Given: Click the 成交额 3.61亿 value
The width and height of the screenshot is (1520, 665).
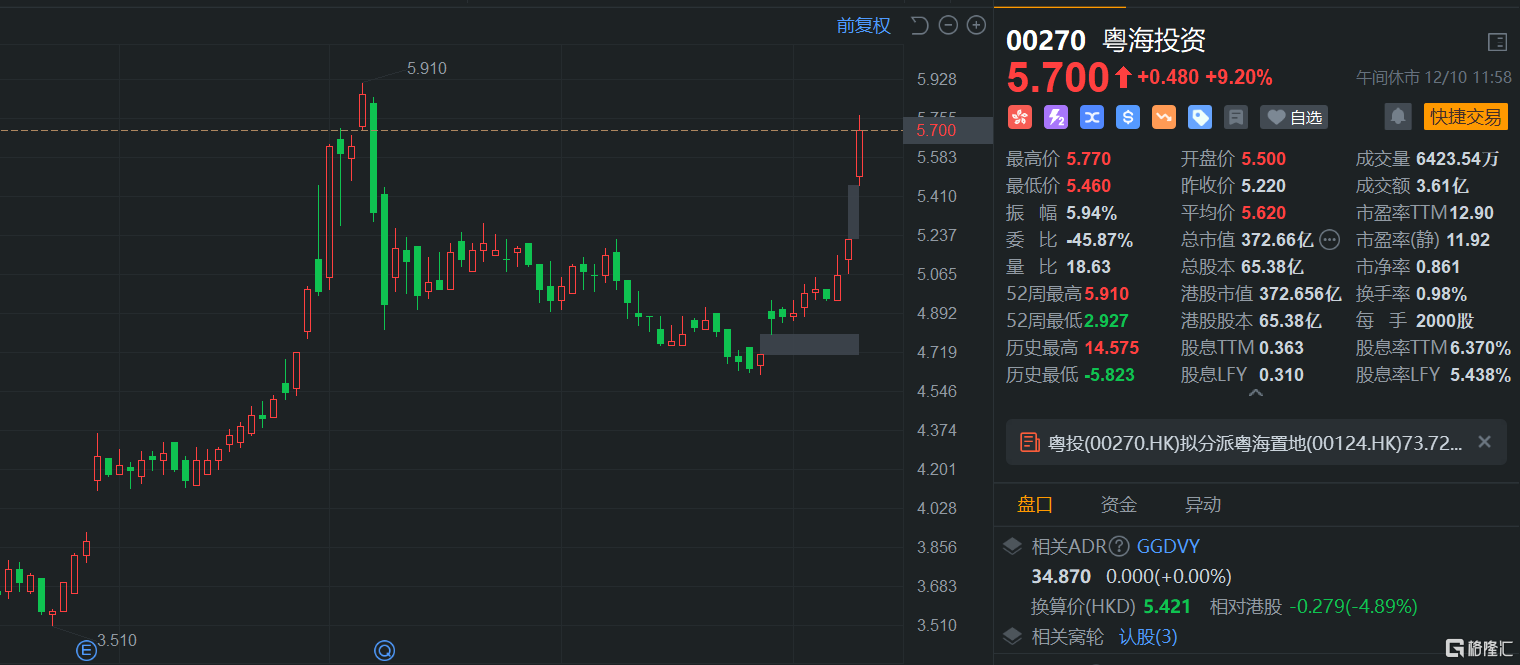Looking at the screenshot, I should click(x=1445, y=185).
